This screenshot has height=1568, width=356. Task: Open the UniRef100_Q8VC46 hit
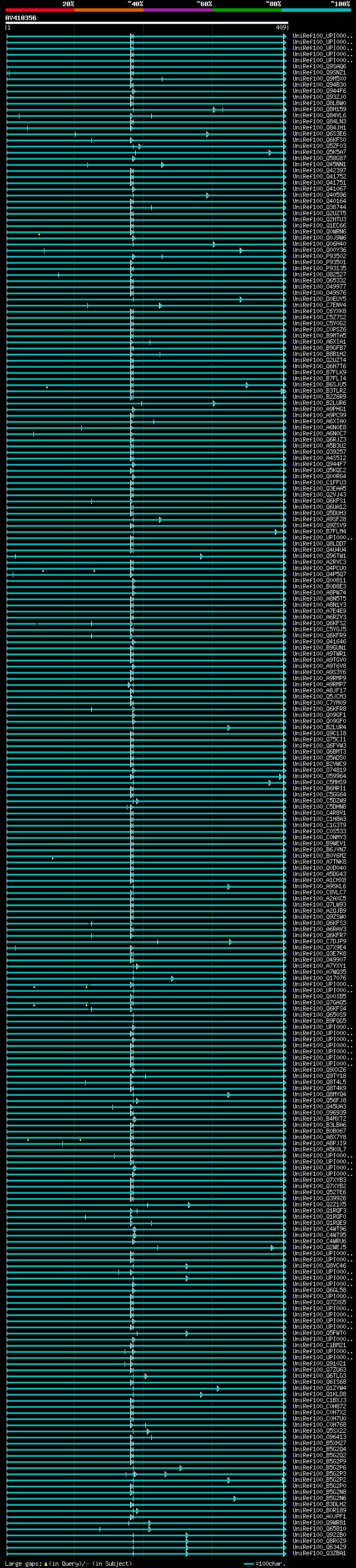[x=319, y=1265]
